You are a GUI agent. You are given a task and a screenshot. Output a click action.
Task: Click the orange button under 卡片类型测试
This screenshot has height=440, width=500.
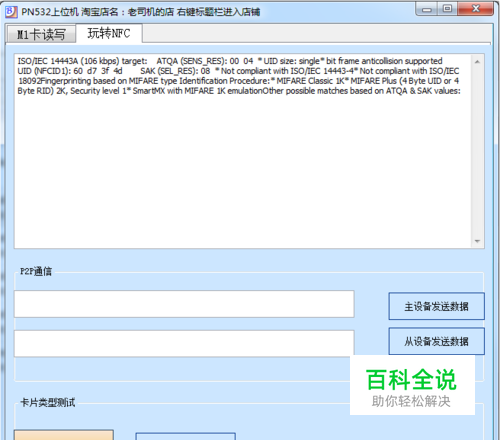coord(64,435)
